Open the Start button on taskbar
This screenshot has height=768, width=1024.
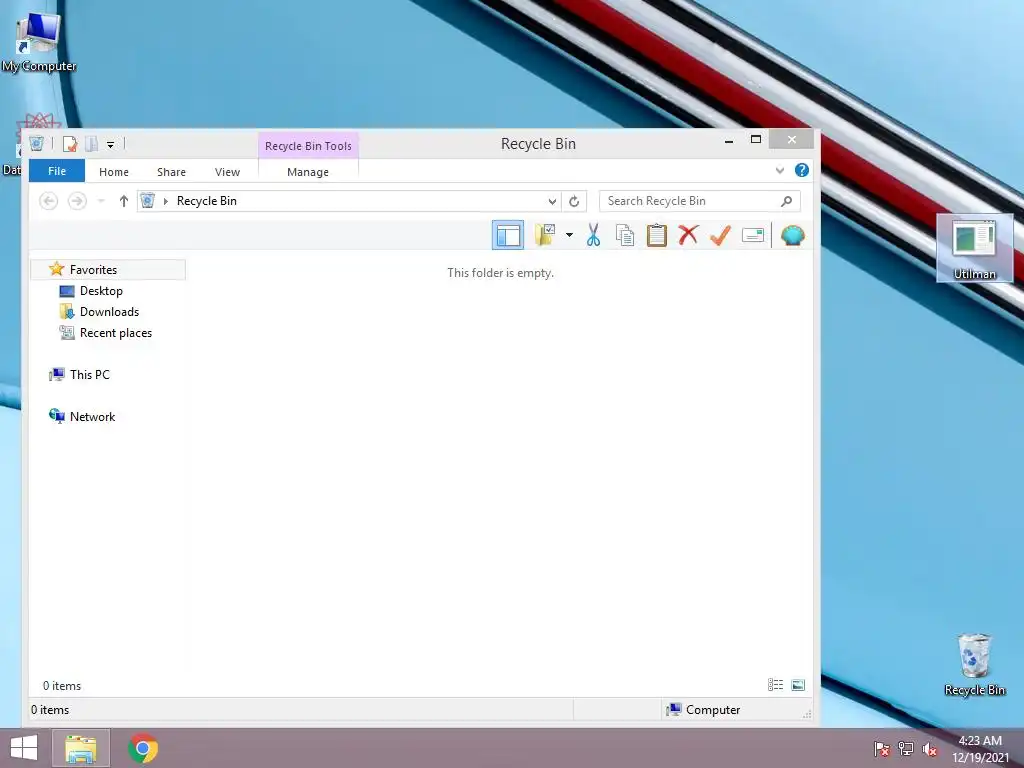coord(24,748)
